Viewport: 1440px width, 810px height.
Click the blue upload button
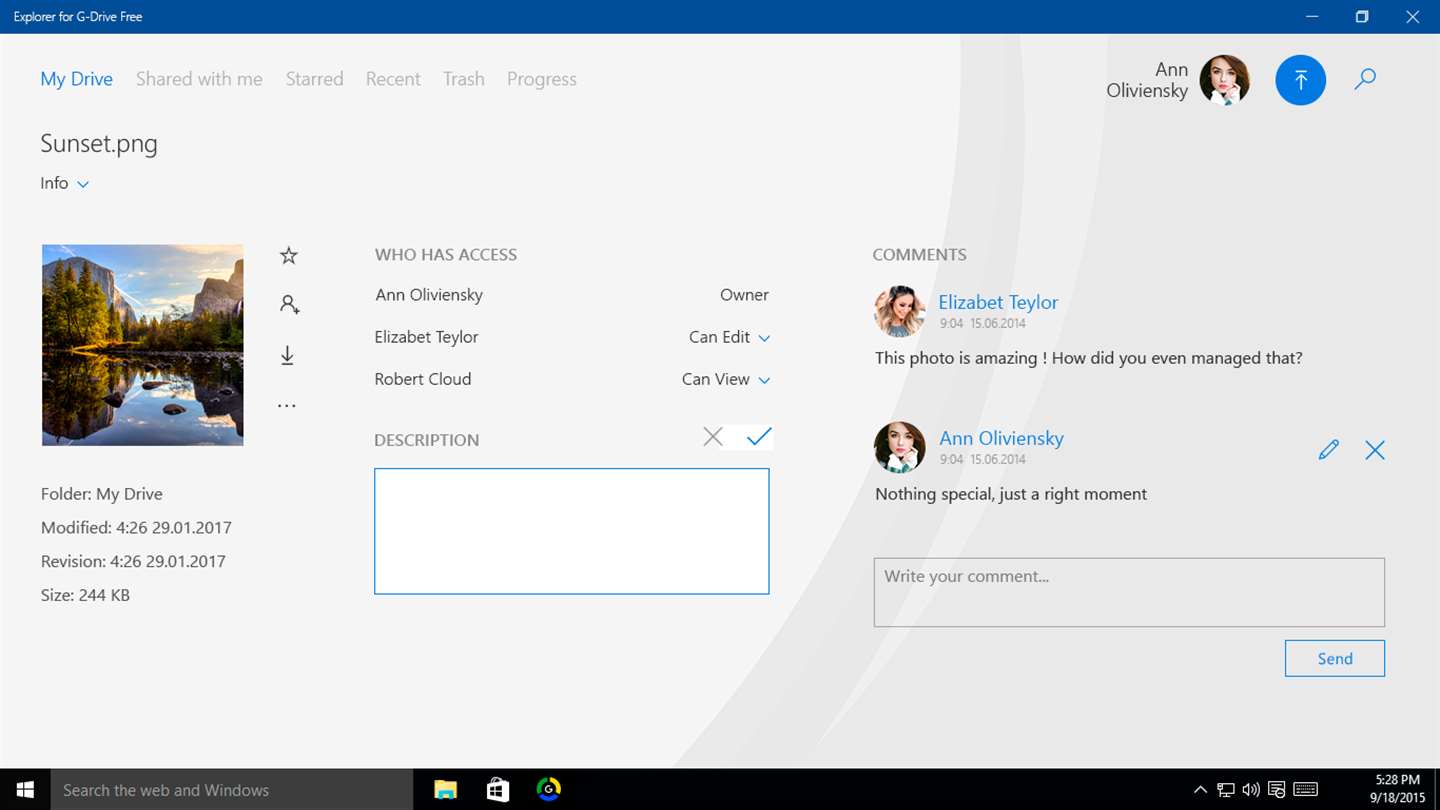pos(1300,80)
